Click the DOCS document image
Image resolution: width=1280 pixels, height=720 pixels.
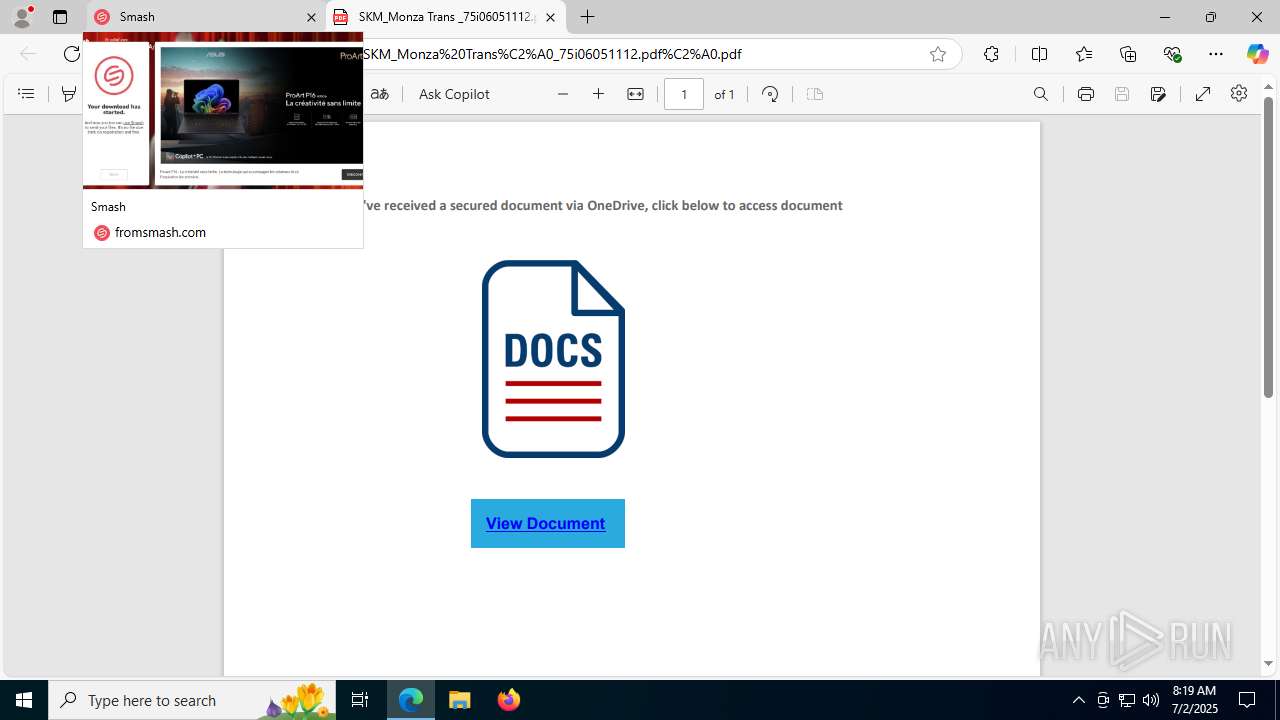[553, 359]
